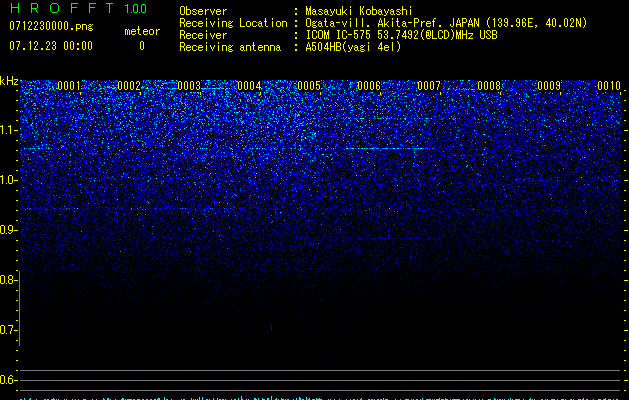Click time marker 0009 on spectrogram
The width and height of the screenshot is (629, 400).
coord(549,86)
